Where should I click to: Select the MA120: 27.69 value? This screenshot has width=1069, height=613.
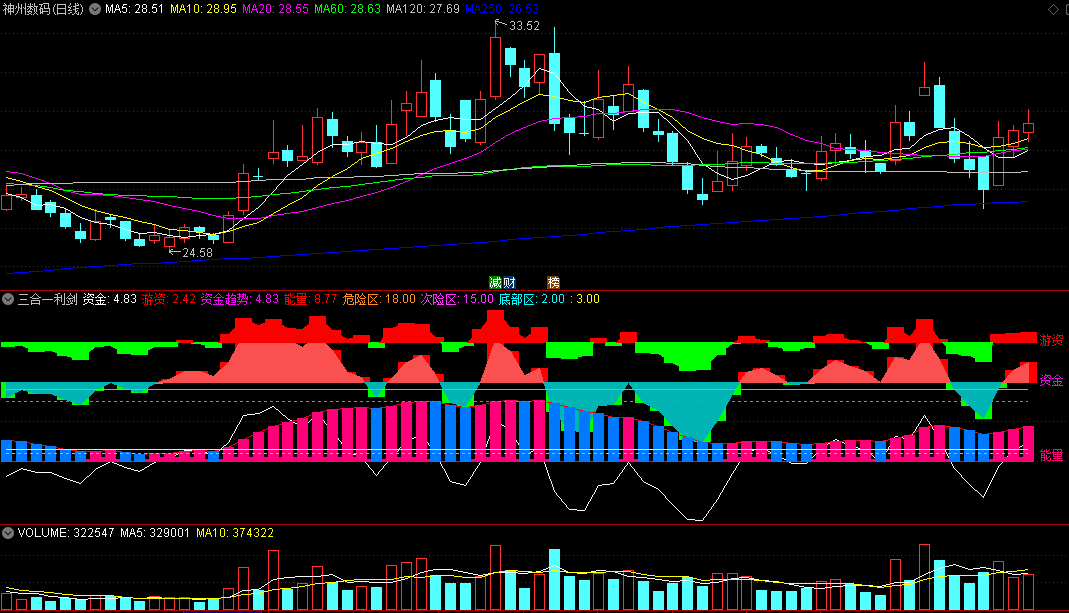tap(423, 9)
